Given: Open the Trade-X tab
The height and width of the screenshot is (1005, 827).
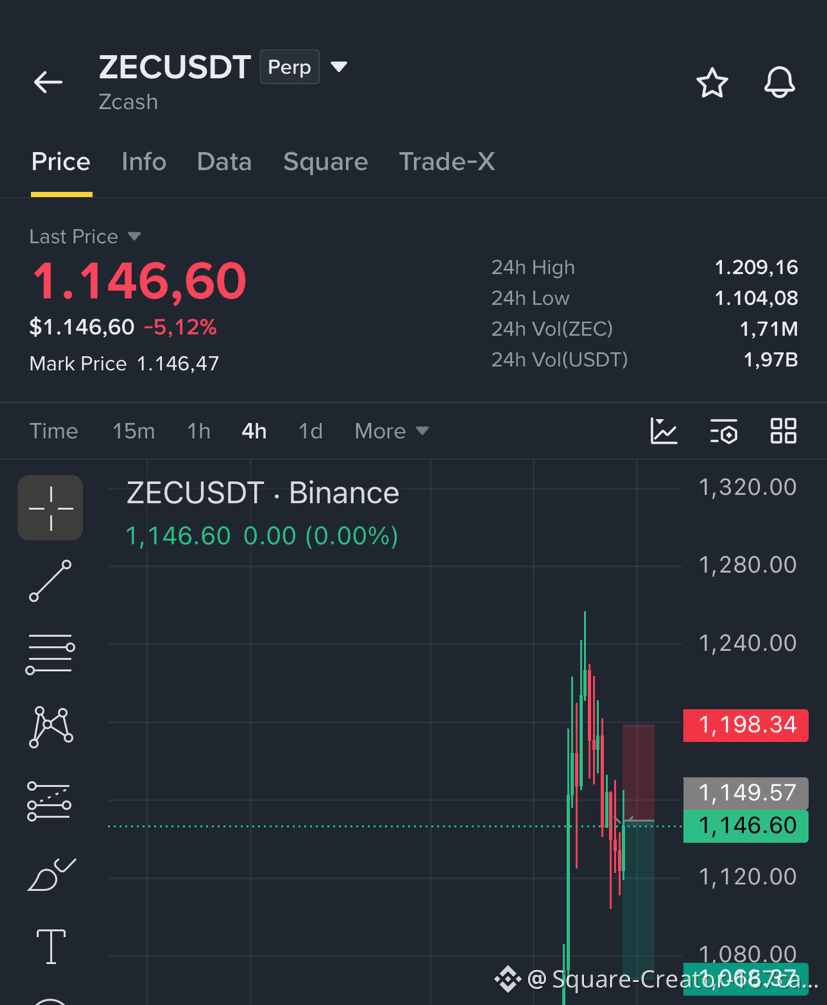Looking at the screenshot, I should point(447,162).
